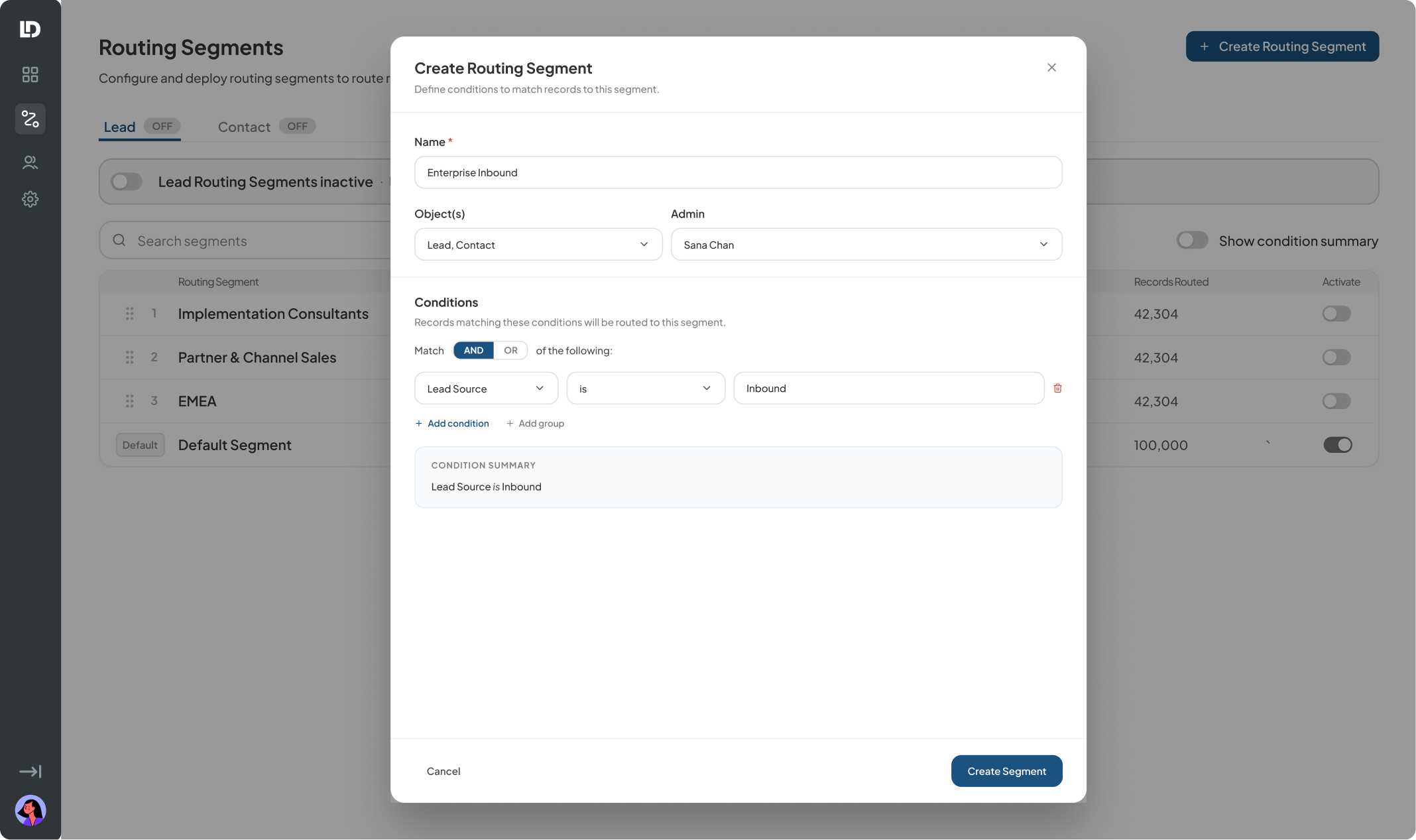Click Cancel in the dialog

click(x=443, y=771)
